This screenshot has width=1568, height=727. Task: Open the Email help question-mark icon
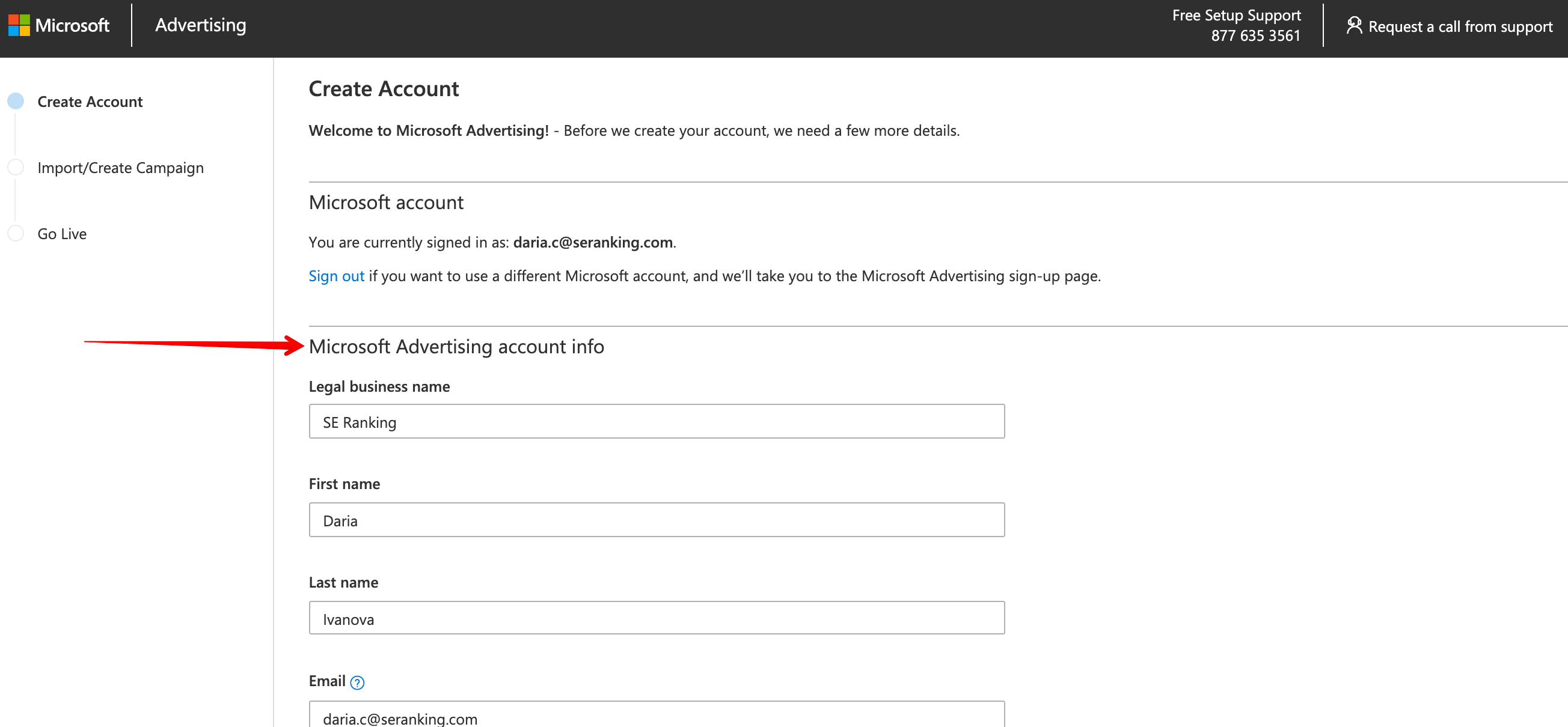pyautogui.click(x=357, y=683)
